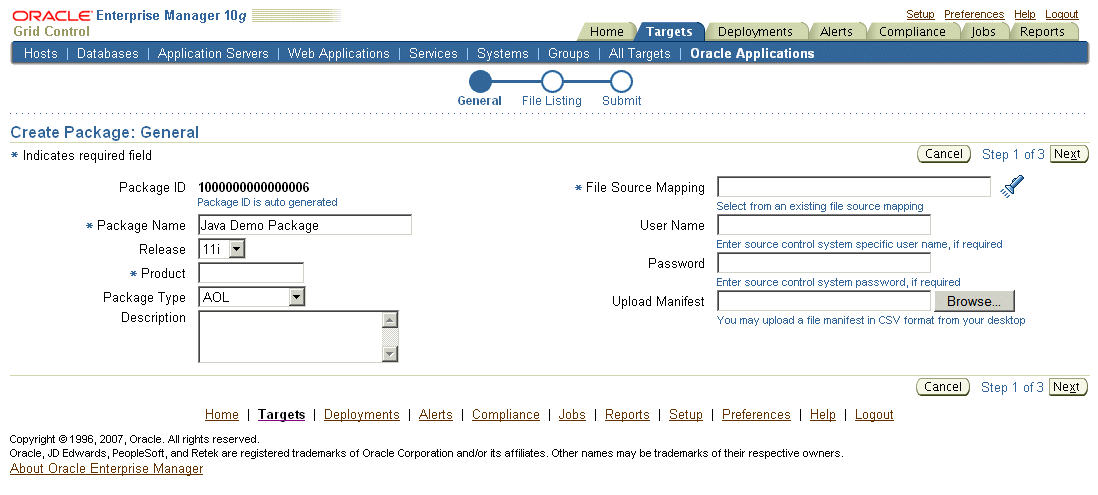Viewport: 1098px width, 495px height.
Task: Open the footer Alerts link
Action: (x=436, y=414)
